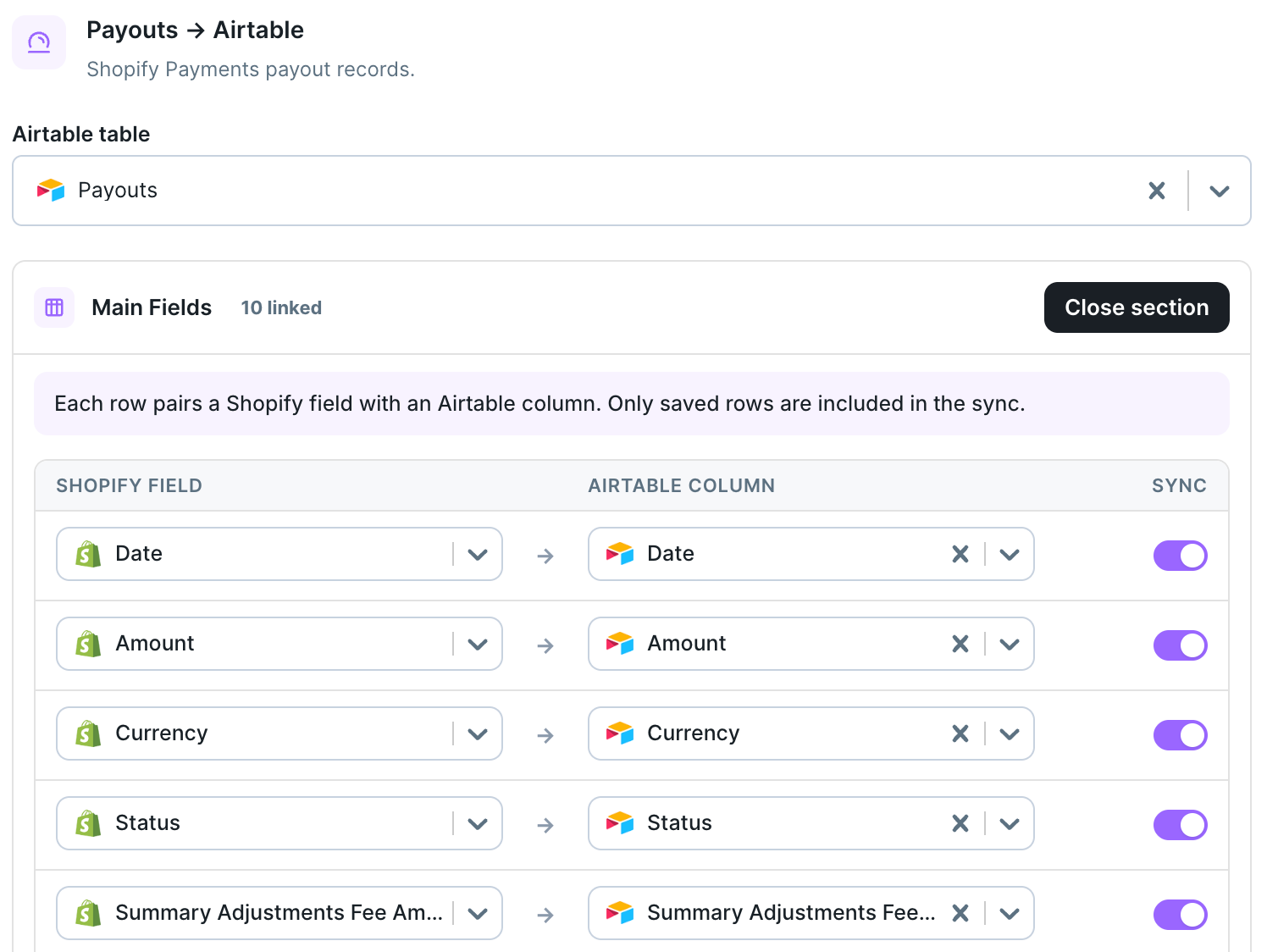This screenshot has height=952, width=1267.
Task: Click the Main Fields table icon
Action: (x=54, y=307)
